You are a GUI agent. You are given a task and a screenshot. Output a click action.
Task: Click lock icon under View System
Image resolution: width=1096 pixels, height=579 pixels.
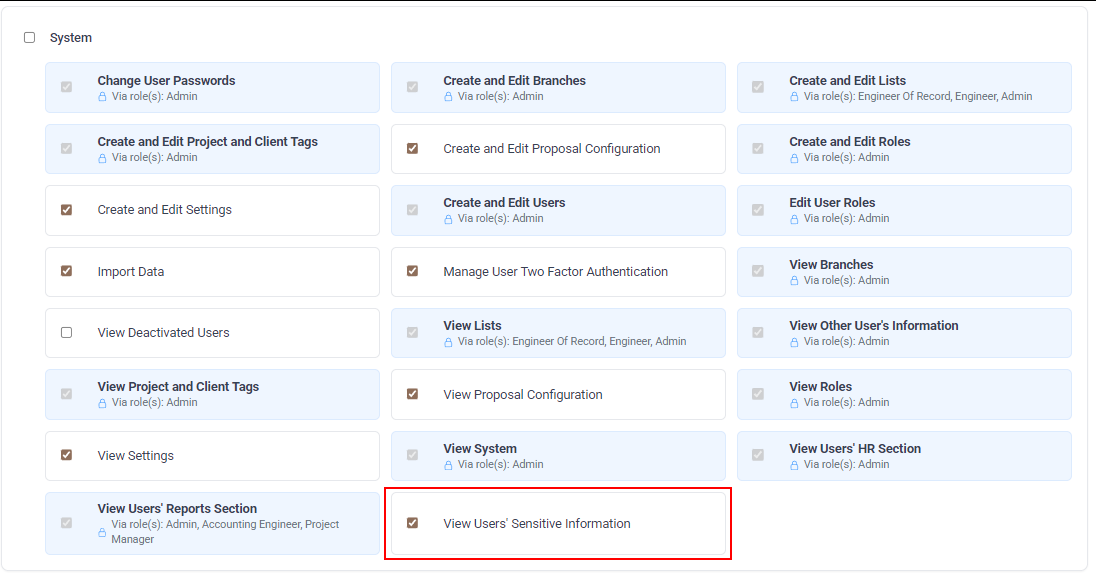[448, 465]
